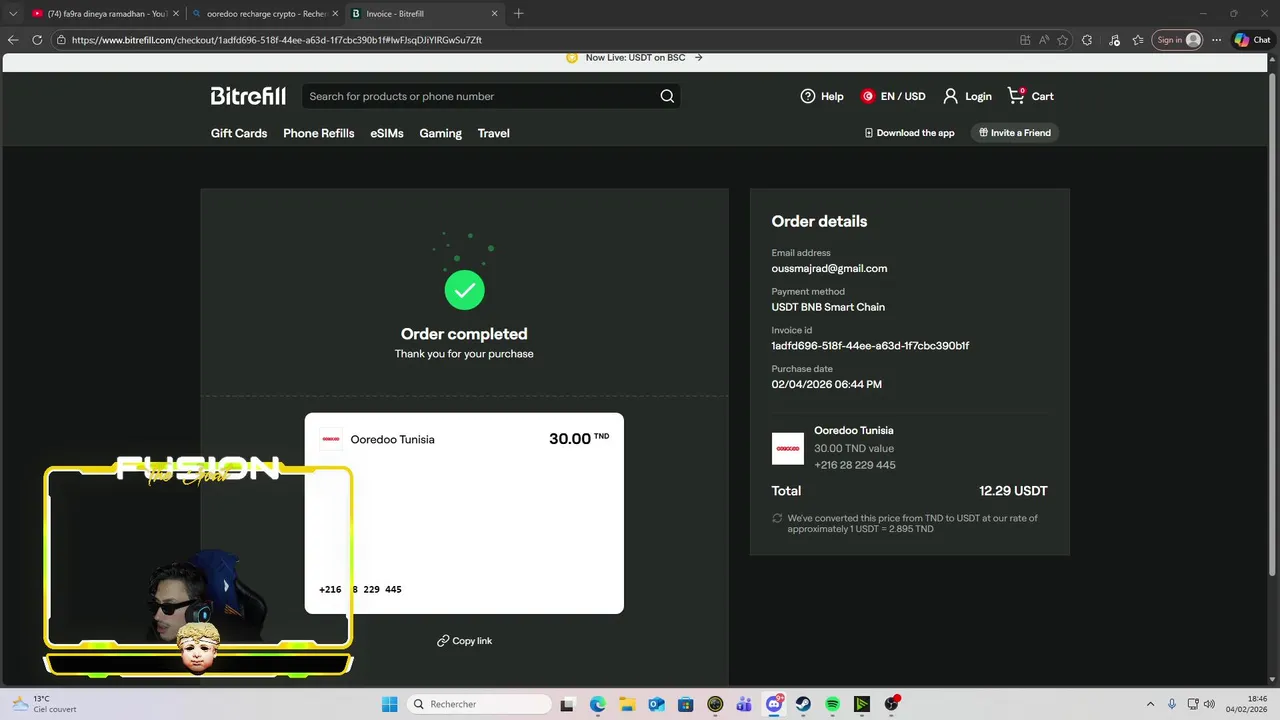1280x720 pixels.
Task: Open File Explorer from the taskbar
Action: coord(627,704)
